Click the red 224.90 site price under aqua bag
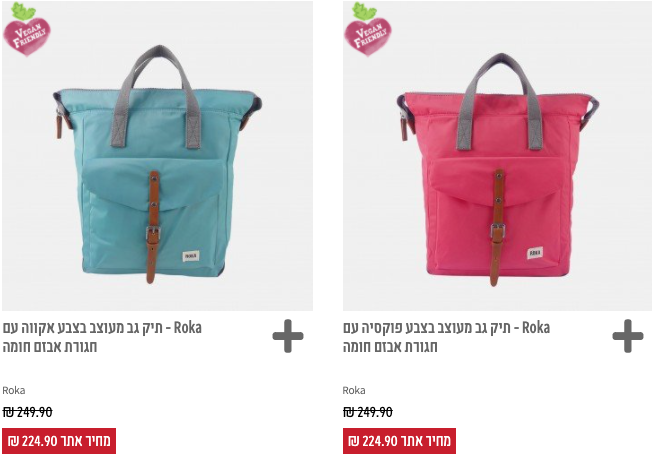Screen dimensions: 652x472 [x=59, y=441]
